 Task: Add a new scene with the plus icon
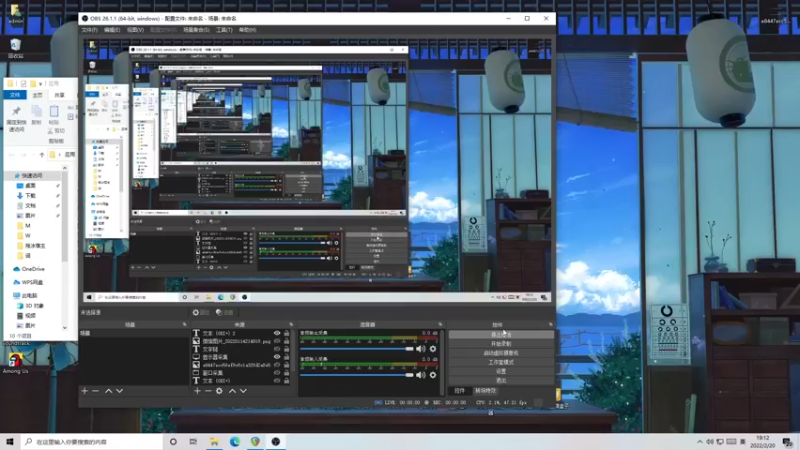(x=85, y=391)
